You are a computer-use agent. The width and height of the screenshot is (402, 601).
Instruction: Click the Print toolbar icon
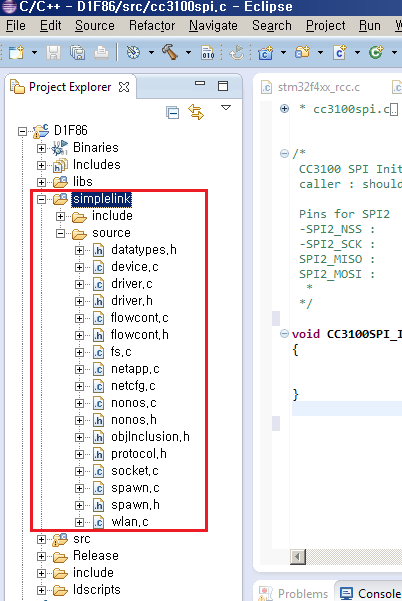(101, 52)
